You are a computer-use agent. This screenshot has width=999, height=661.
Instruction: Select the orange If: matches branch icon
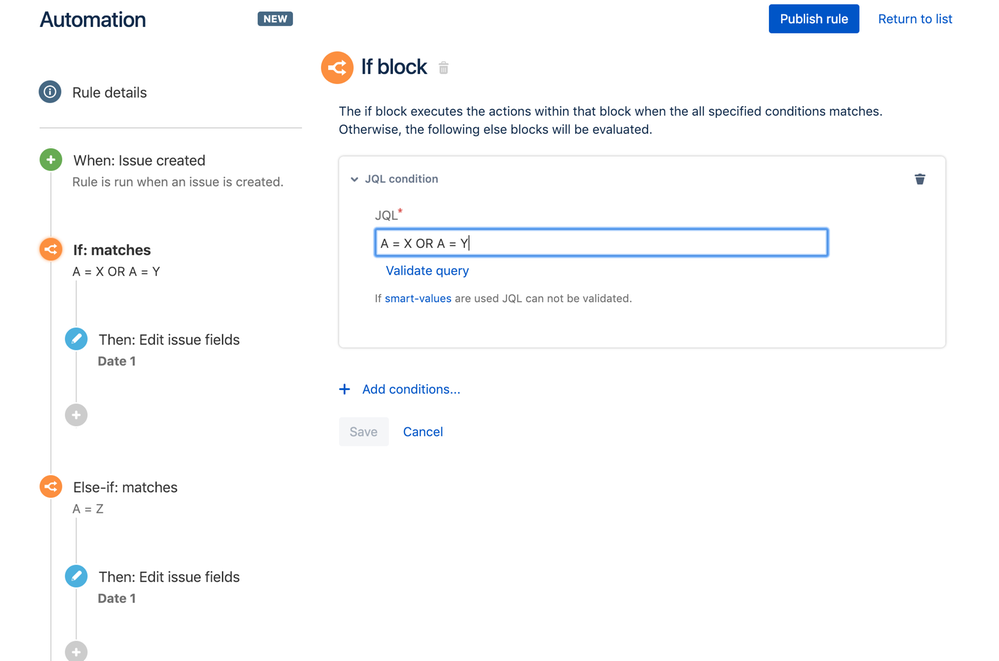click(x=51, y=249)
